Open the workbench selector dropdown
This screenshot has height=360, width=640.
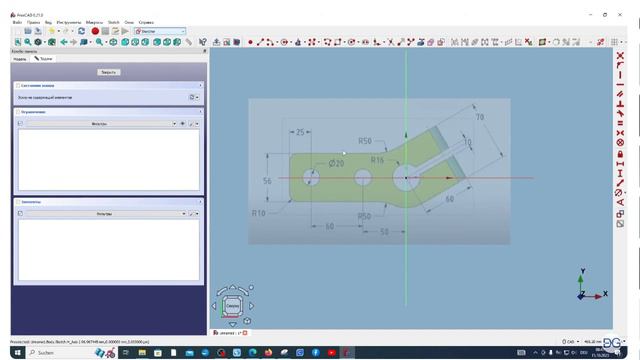(160, 31)
